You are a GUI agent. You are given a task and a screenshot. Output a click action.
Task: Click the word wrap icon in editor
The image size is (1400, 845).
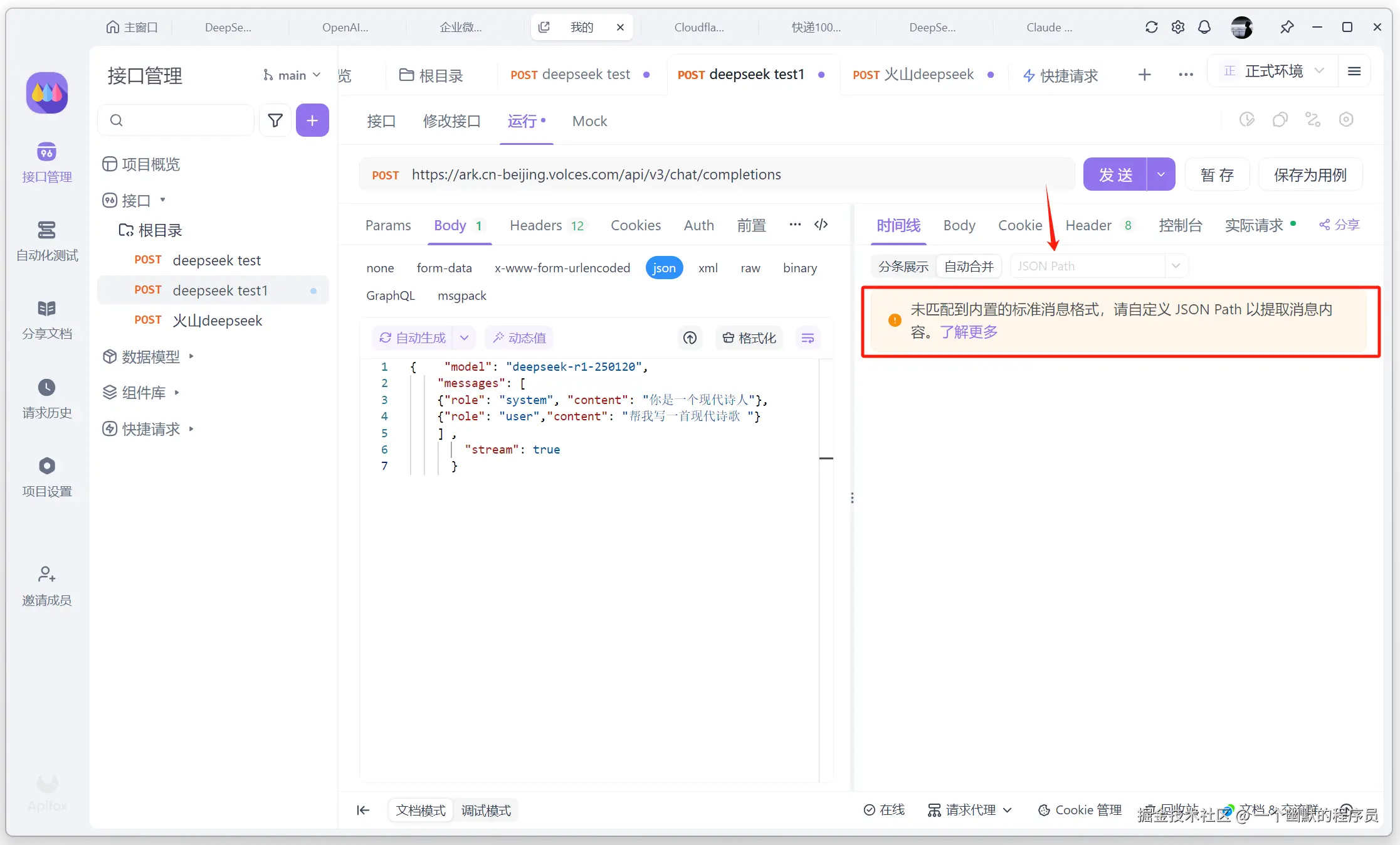tap(808, 338)
